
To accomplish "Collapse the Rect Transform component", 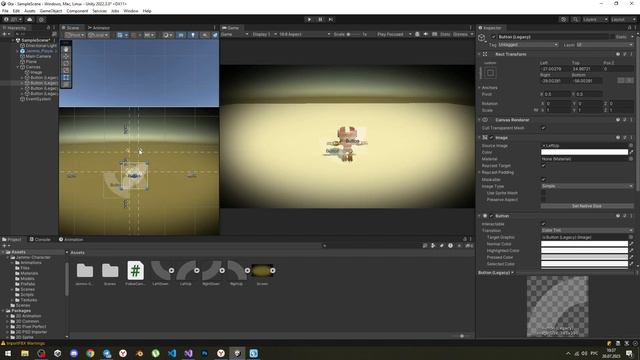I will click(480, 54).
